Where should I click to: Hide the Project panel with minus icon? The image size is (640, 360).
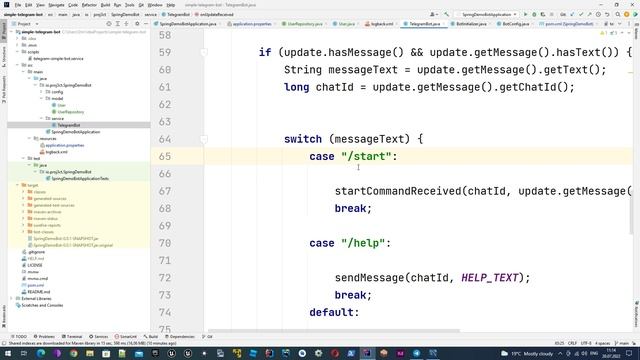[x=146, y=24]
